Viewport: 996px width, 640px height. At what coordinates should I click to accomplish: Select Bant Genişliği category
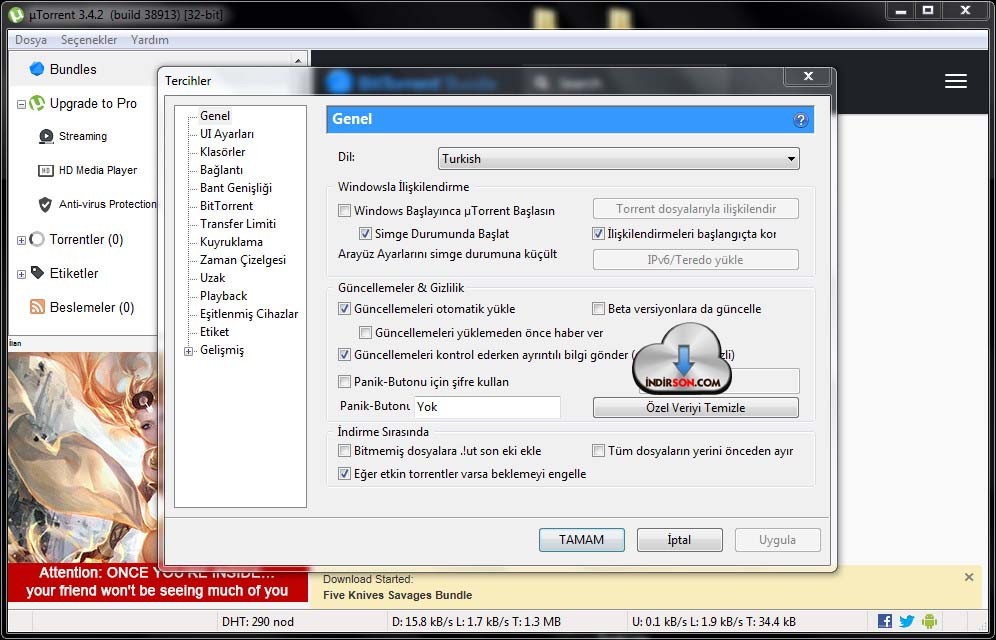[236, 188]
